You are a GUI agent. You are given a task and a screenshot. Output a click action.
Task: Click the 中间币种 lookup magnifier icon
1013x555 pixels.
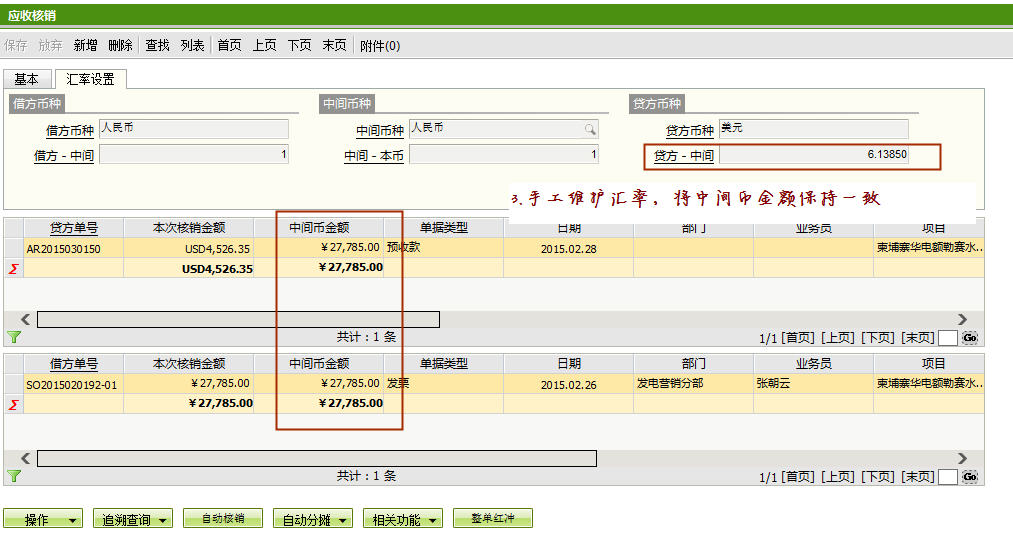590,129
